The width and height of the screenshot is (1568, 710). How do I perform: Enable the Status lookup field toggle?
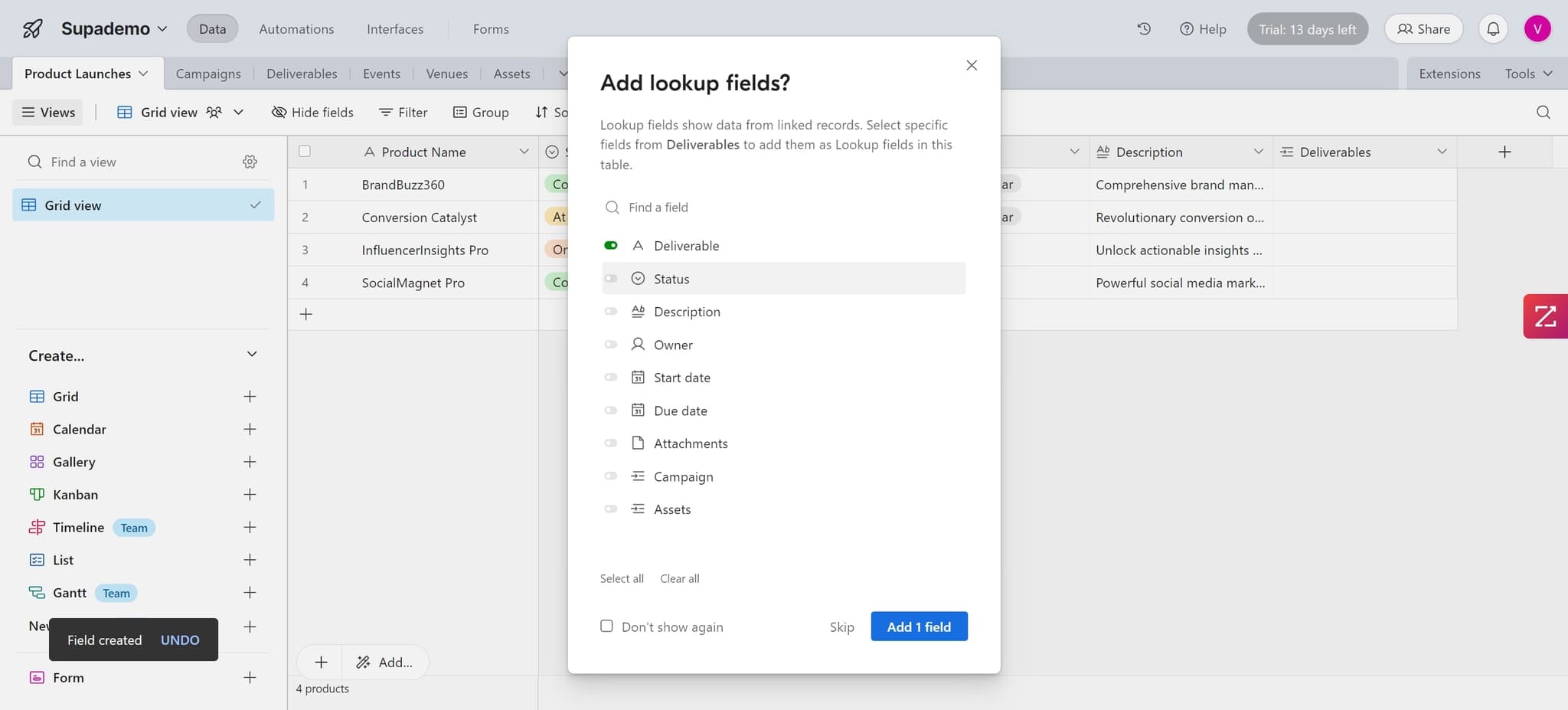pos(611,279)
